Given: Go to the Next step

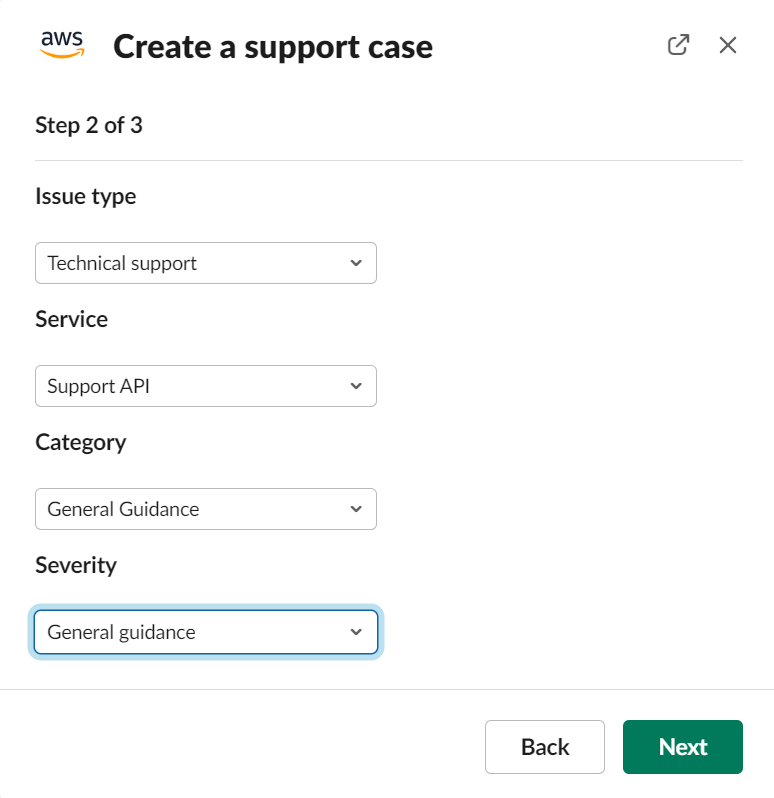Looking at the screenshot, I should [x=683, y=747].
